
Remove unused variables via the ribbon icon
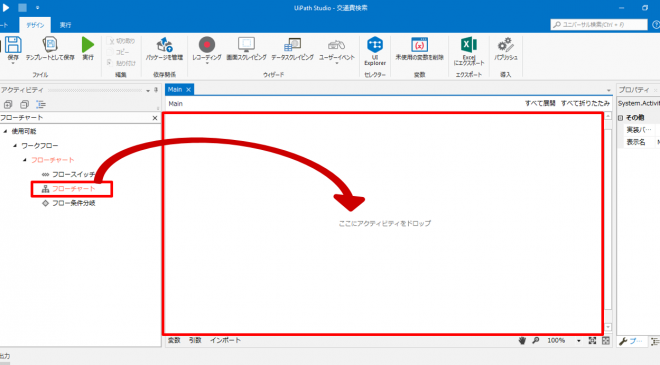pos(419,45)
